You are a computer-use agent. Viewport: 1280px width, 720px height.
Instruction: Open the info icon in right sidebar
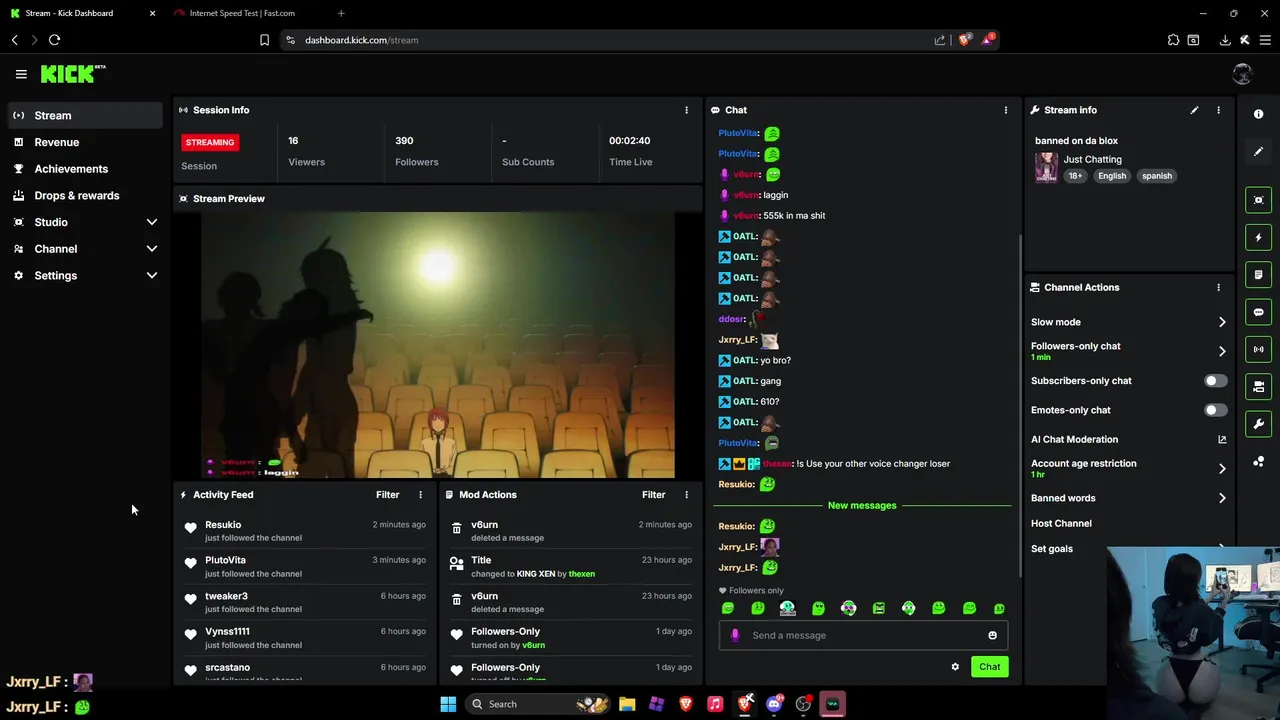click(x=1259, y=114)
